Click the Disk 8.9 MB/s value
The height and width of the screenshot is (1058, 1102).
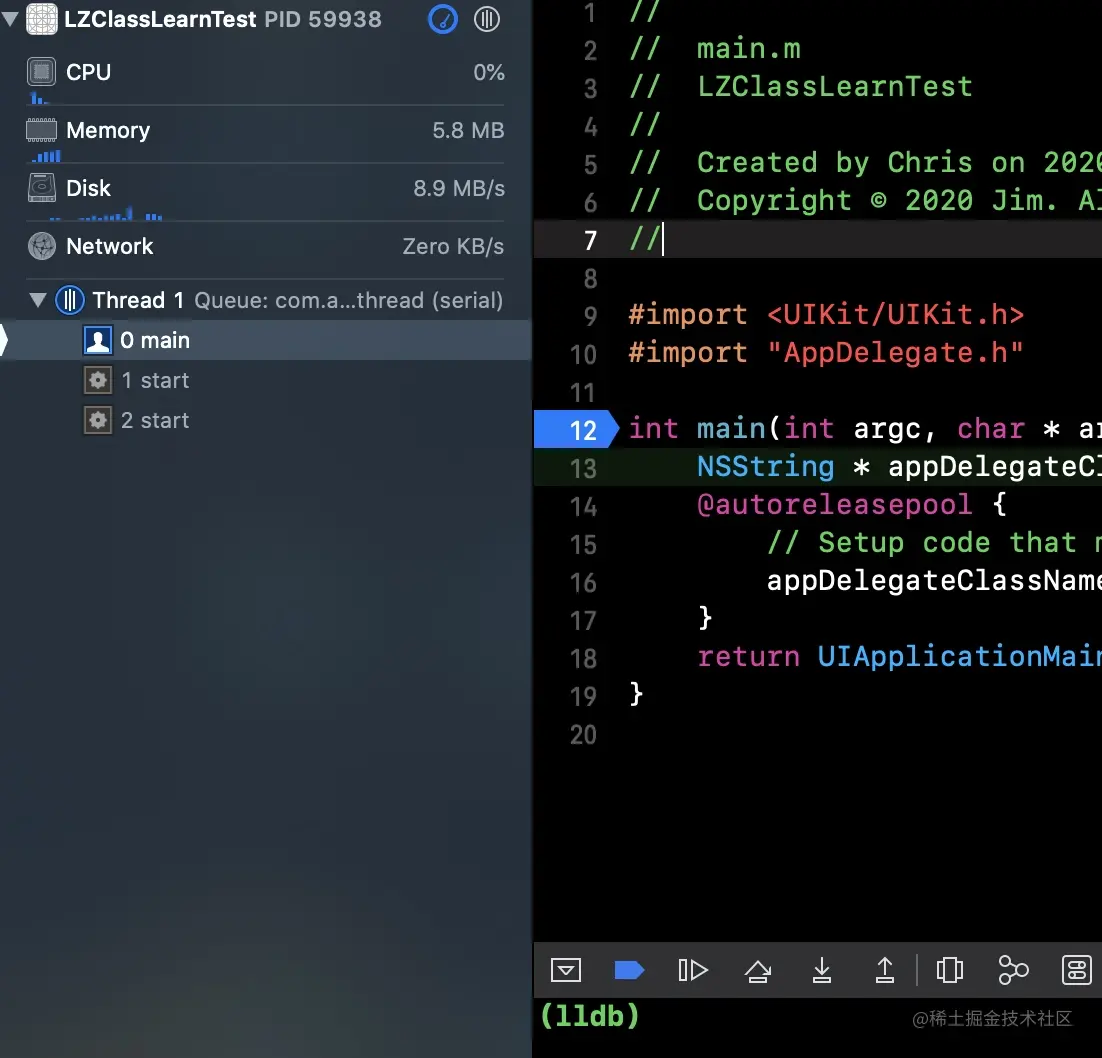pos(459,188)
